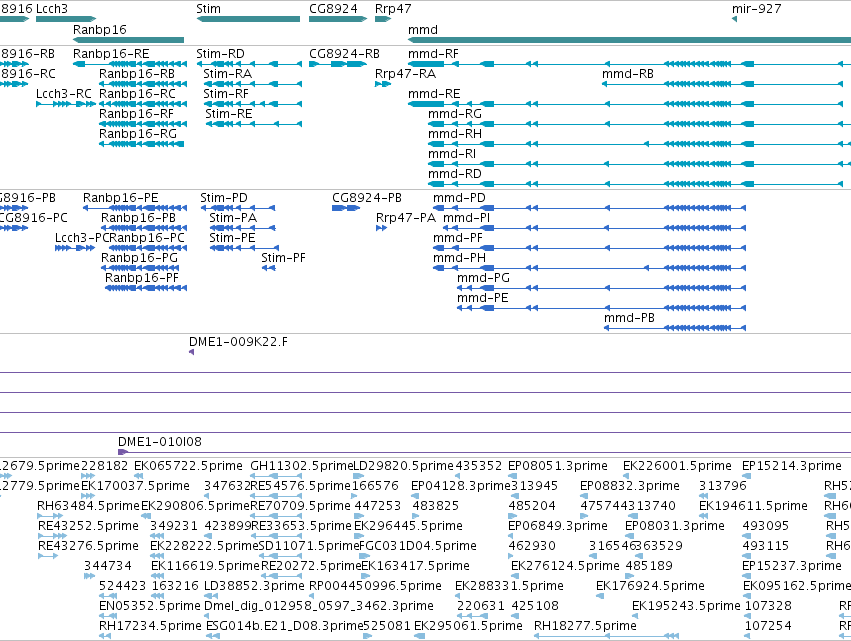Select the DME1-009K22.F feature label
Screen dimensions: 851x641
(x=238, y=342)
